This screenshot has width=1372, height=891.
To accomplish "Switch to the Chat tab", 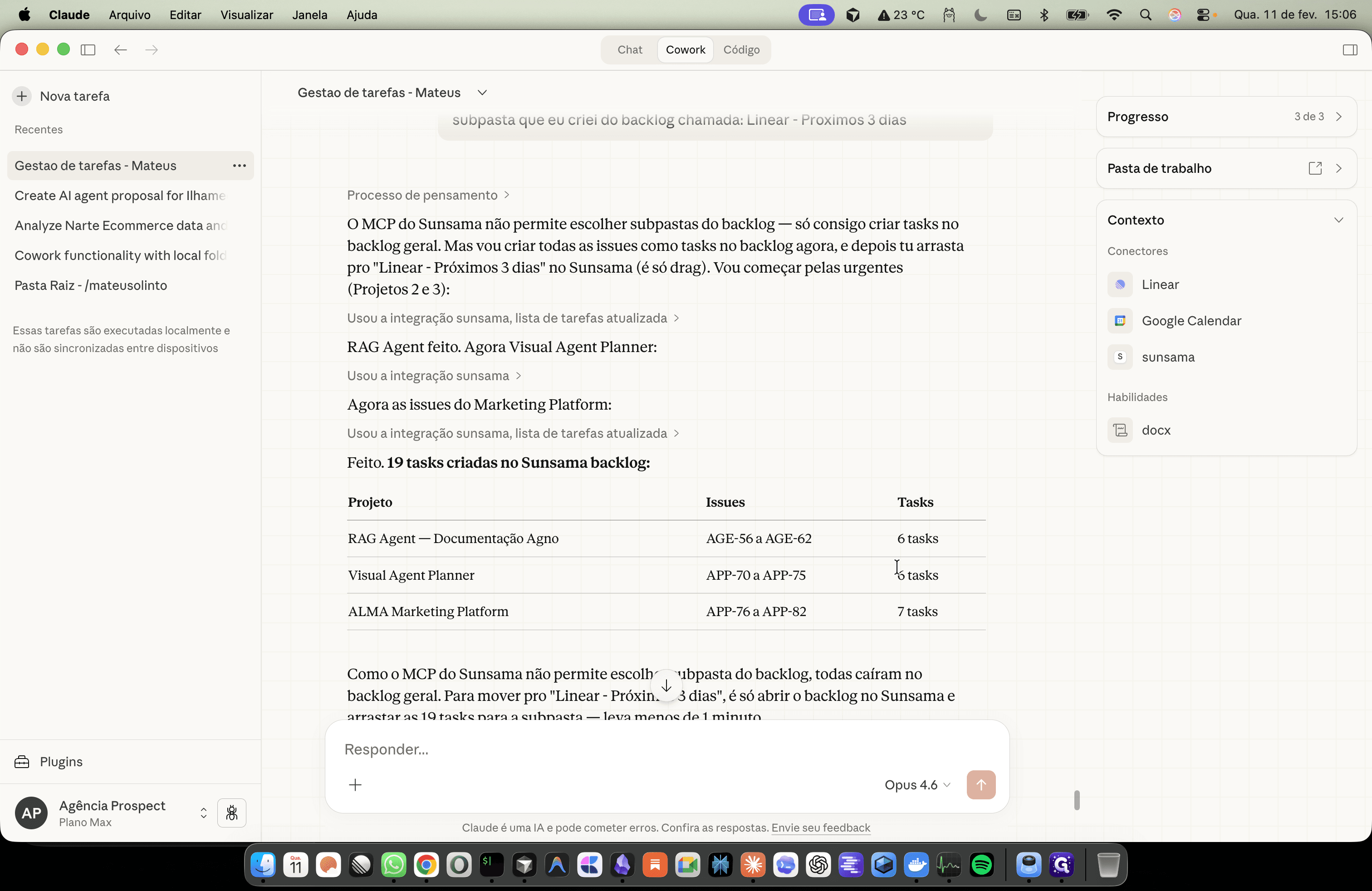I will tap(629, 49).
